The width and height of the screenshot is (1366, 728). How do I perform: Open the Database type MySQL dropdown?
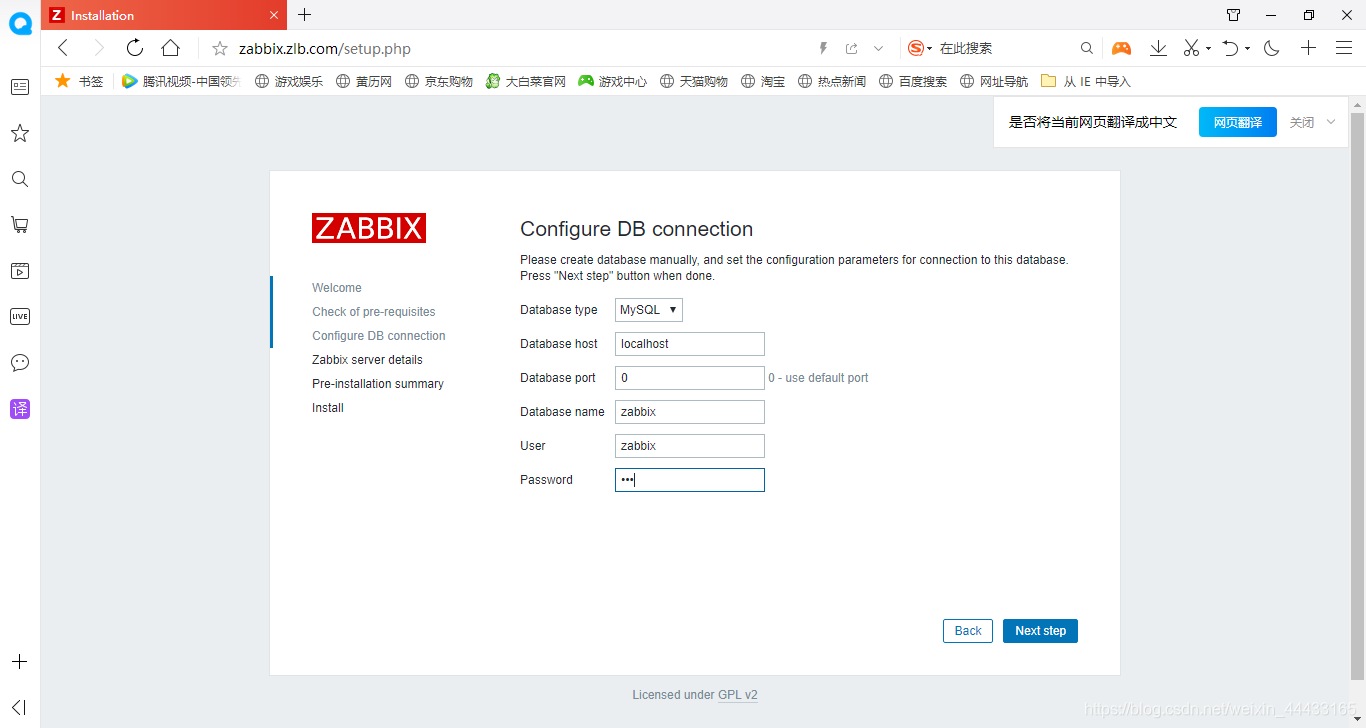click(x=649, y=310)
